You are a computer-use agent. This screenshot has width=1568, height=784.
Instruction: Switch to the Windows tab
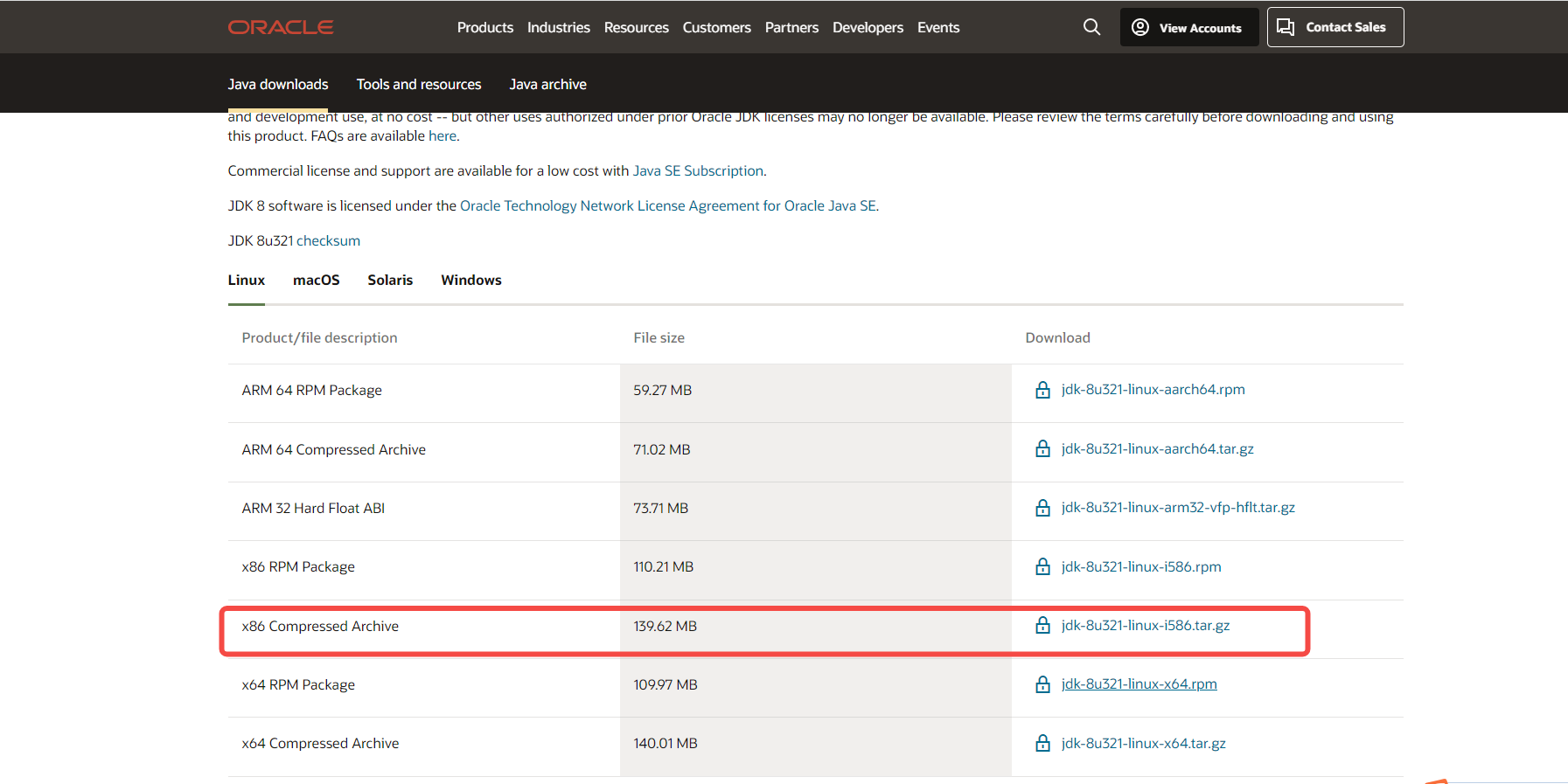pyautogui.click(x=471, y=280)
